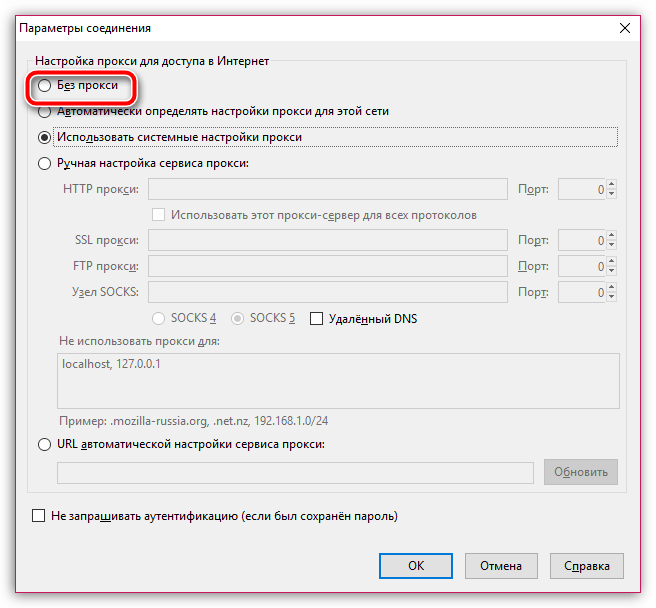Click the "Узел SOCKS:" label

105,292
